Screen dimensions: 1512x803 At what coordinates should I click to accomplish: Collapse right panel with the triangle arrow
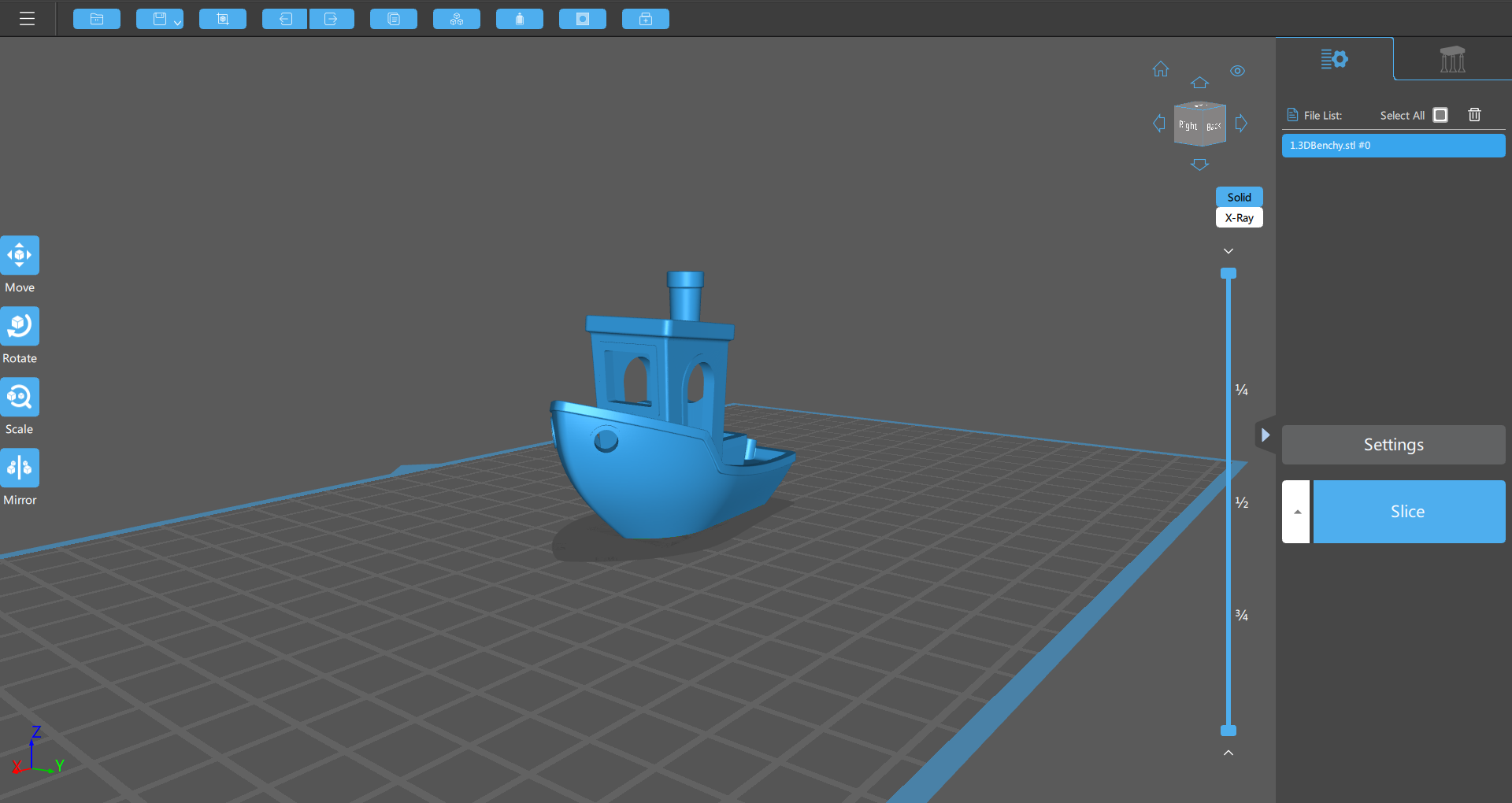(1266, 435)
